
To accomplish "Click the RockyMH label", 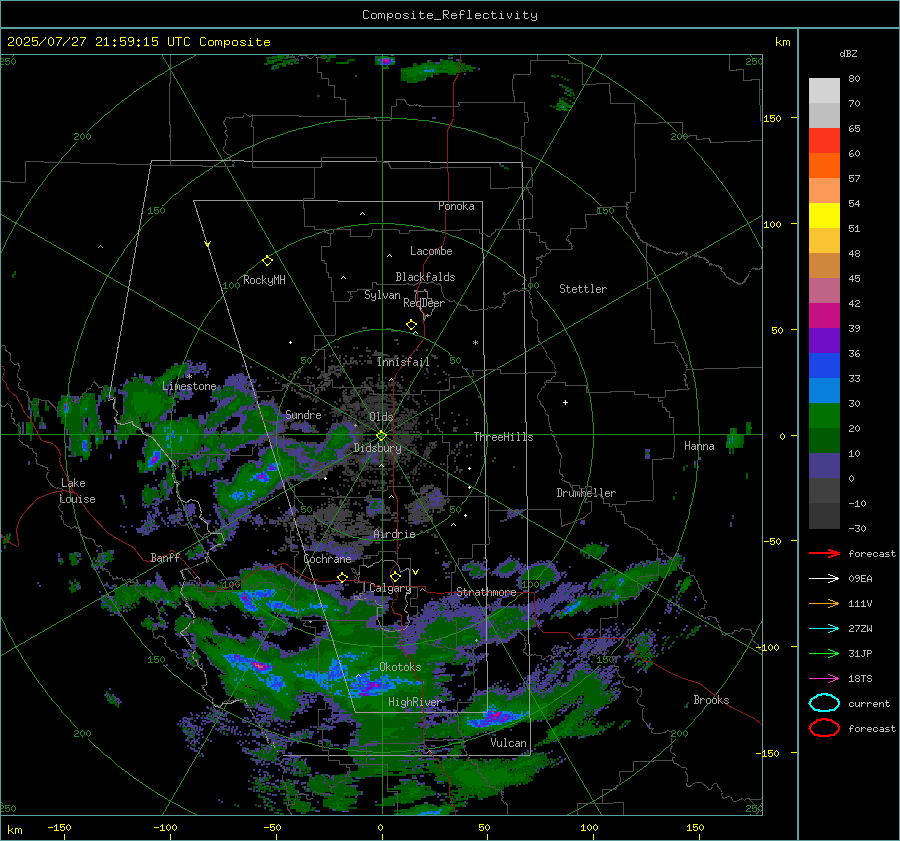I will coord(265,280).
